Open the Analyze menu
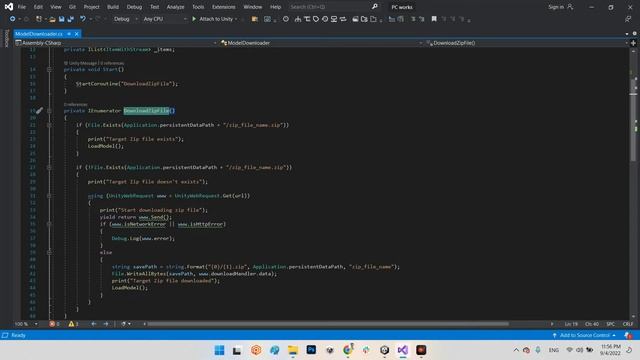The image size is (640, 360). 176,7
